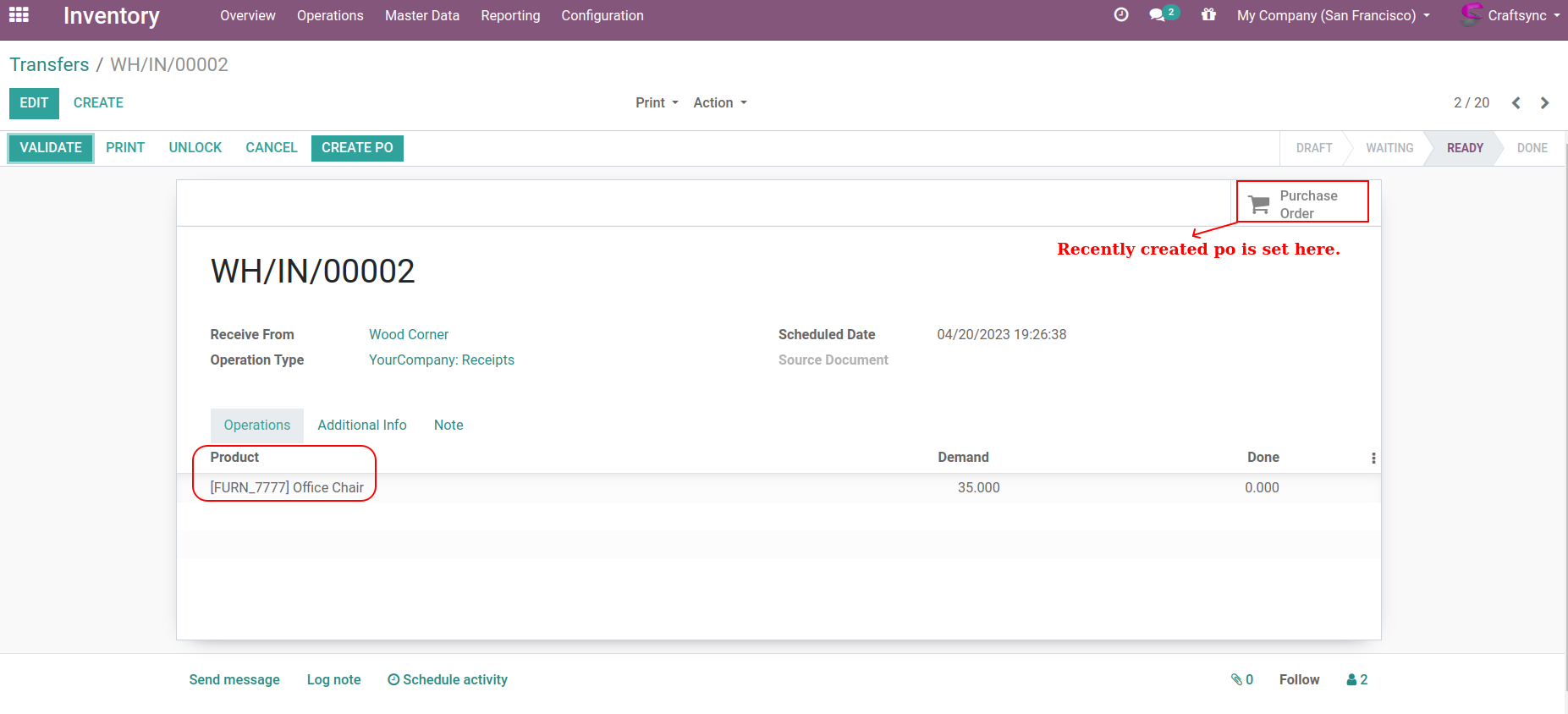Screen dimensions: 1568x714
Task: View followers list person icon
Action: click(x=1356, y=679)
